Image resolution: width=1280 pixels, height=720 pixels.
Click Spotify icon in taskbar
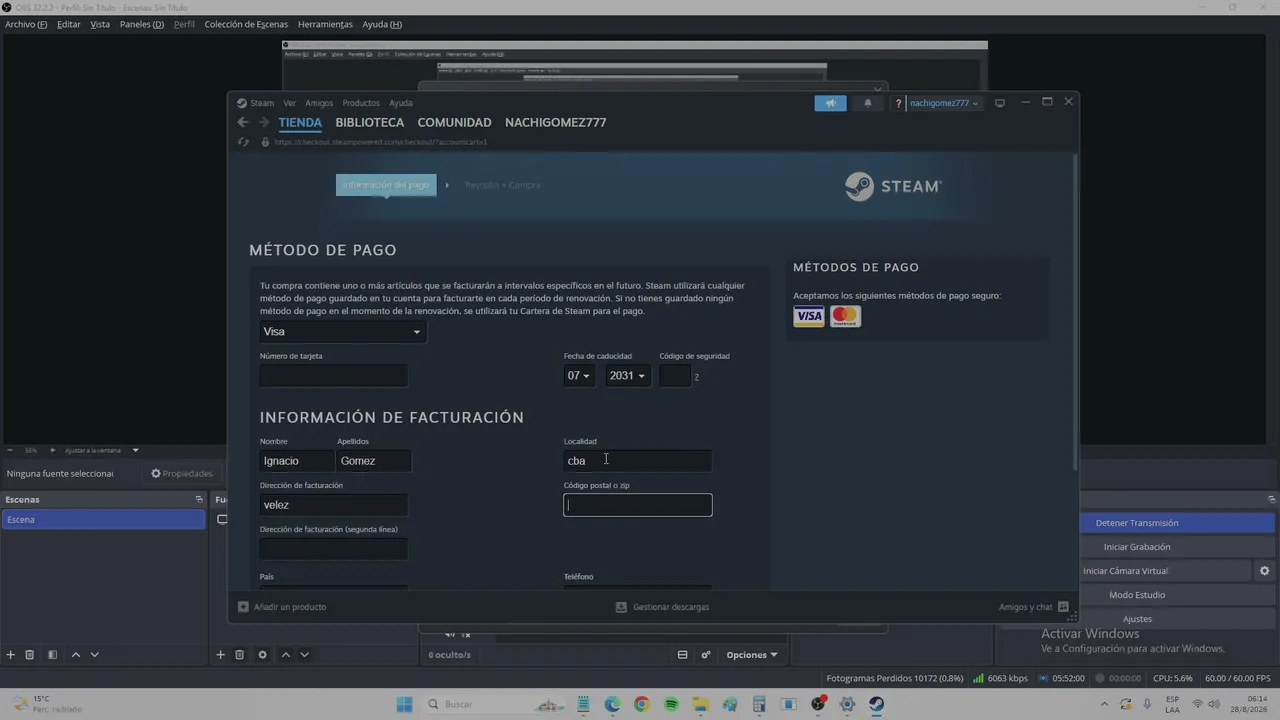671,704
